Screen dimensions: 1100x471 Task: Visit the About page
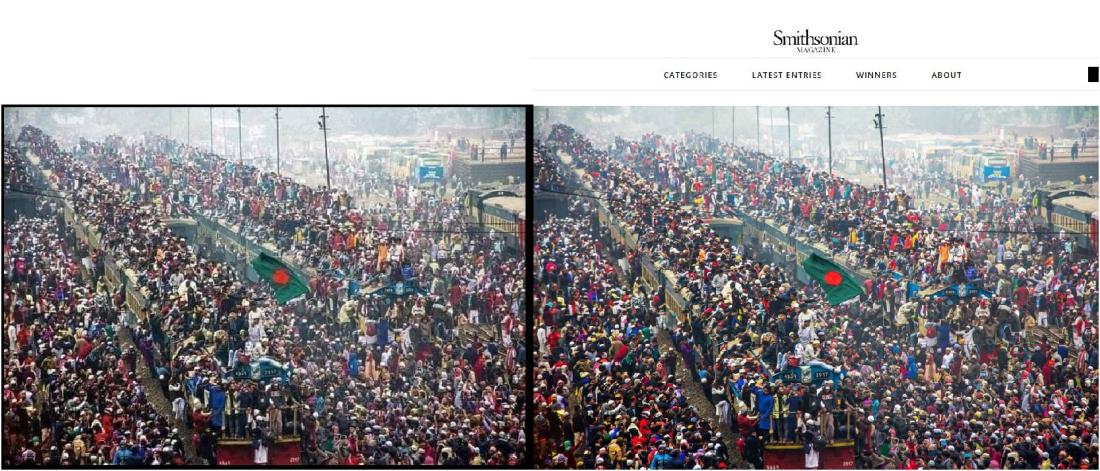(946, 75)
